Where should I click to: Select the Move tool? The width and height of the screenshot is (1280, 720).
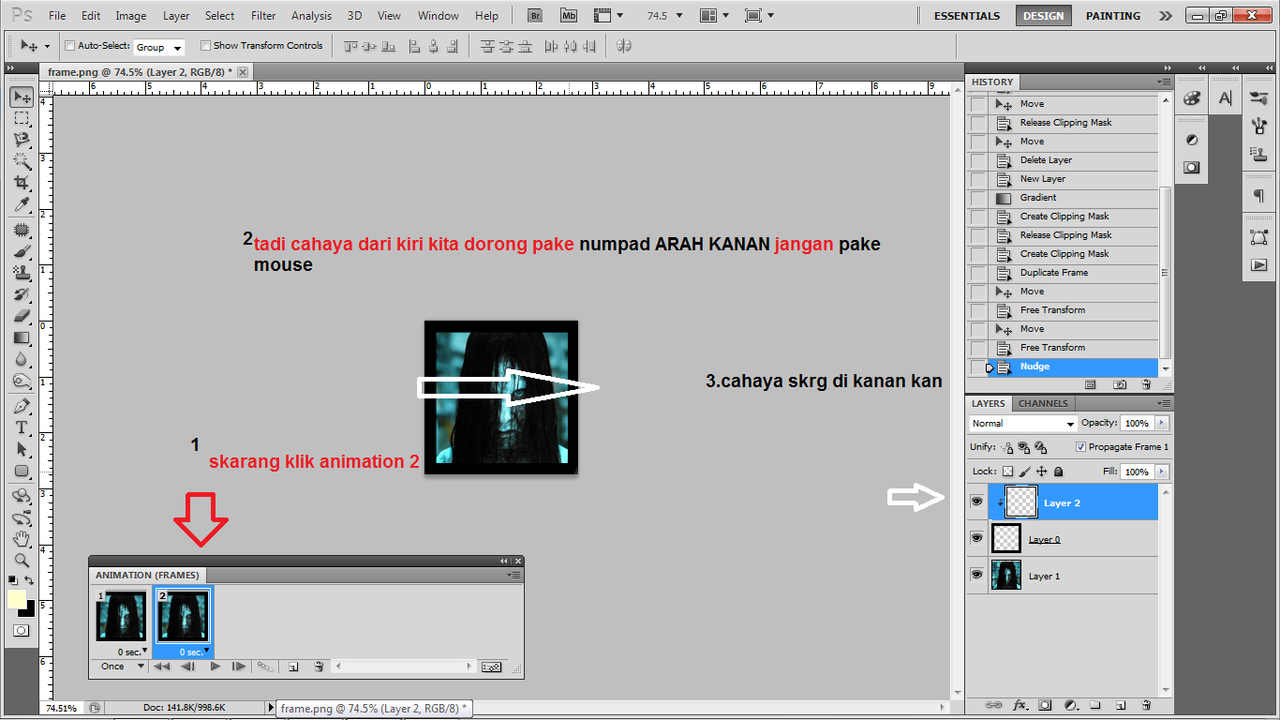click(x=22, y=96)
